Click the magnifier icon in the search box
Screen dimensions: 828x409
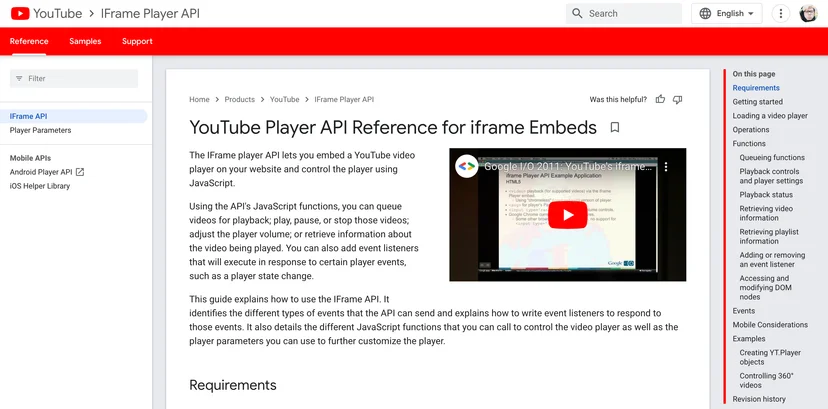click(x=577, y=13)
